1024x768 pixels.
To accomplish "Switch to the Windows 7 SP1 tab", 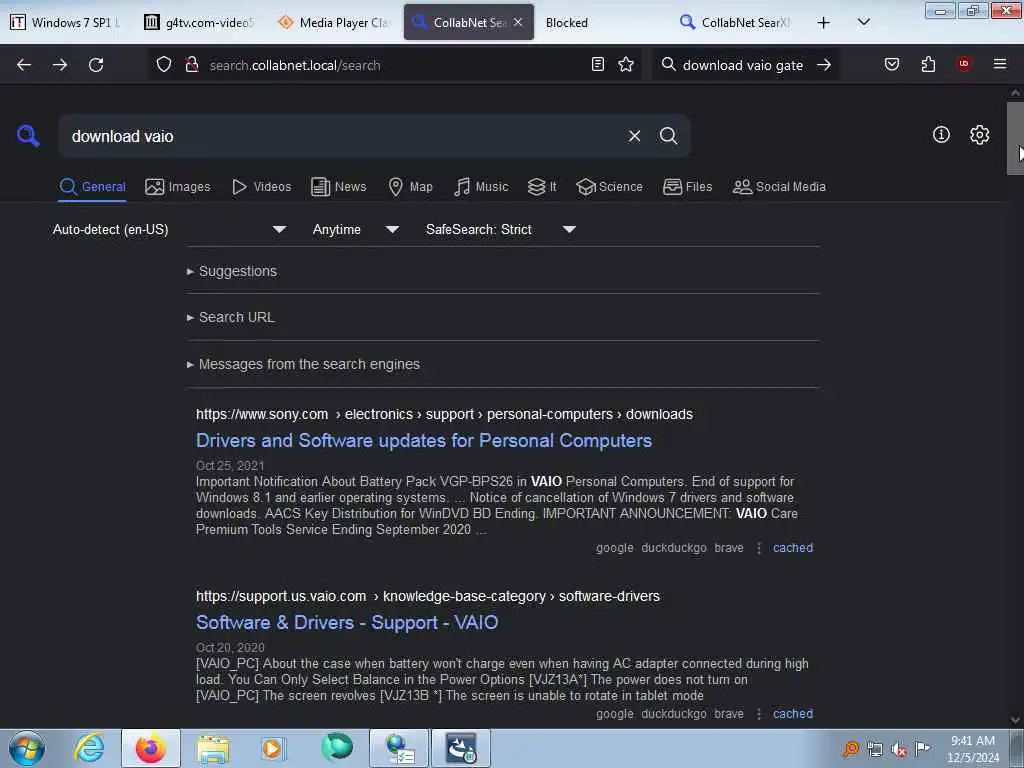I will click(66, 22).
